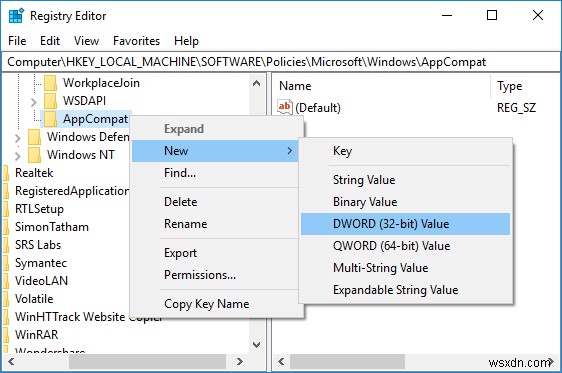Select the SimonTatham key

(x=52, y=227)
